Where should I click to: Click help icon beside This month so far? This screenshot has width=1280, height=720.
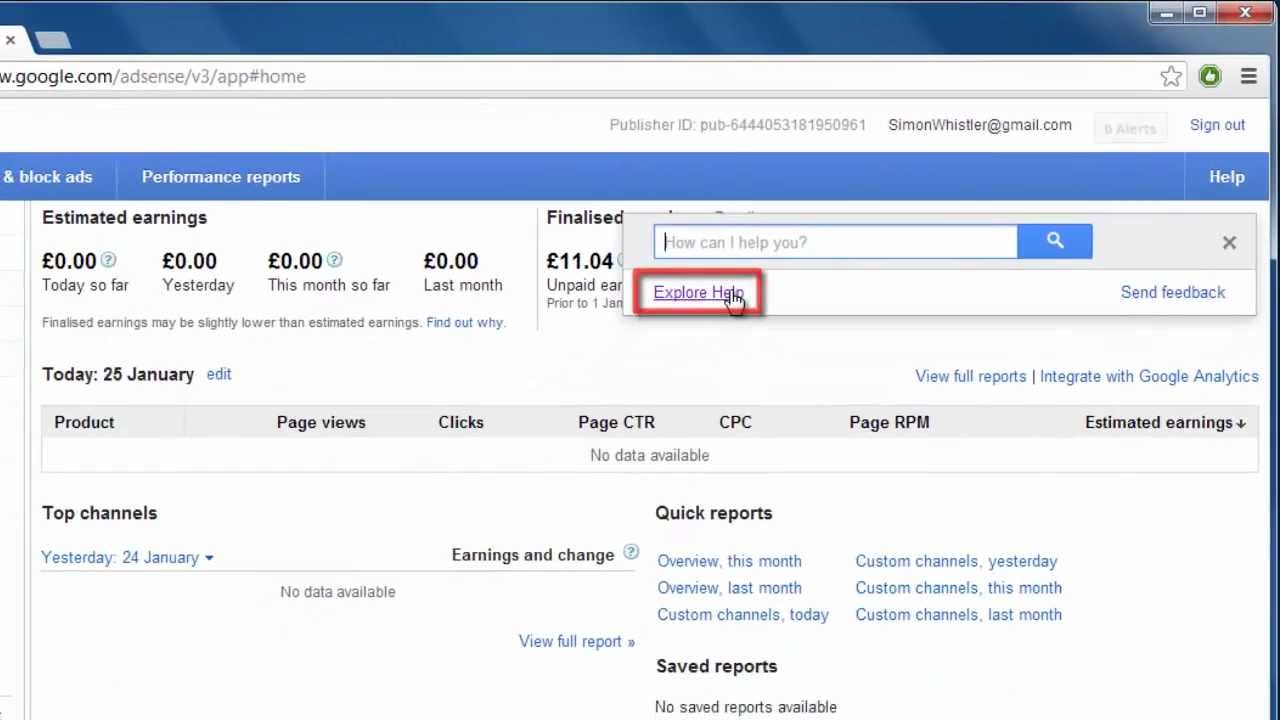click(x=334, y=260)
